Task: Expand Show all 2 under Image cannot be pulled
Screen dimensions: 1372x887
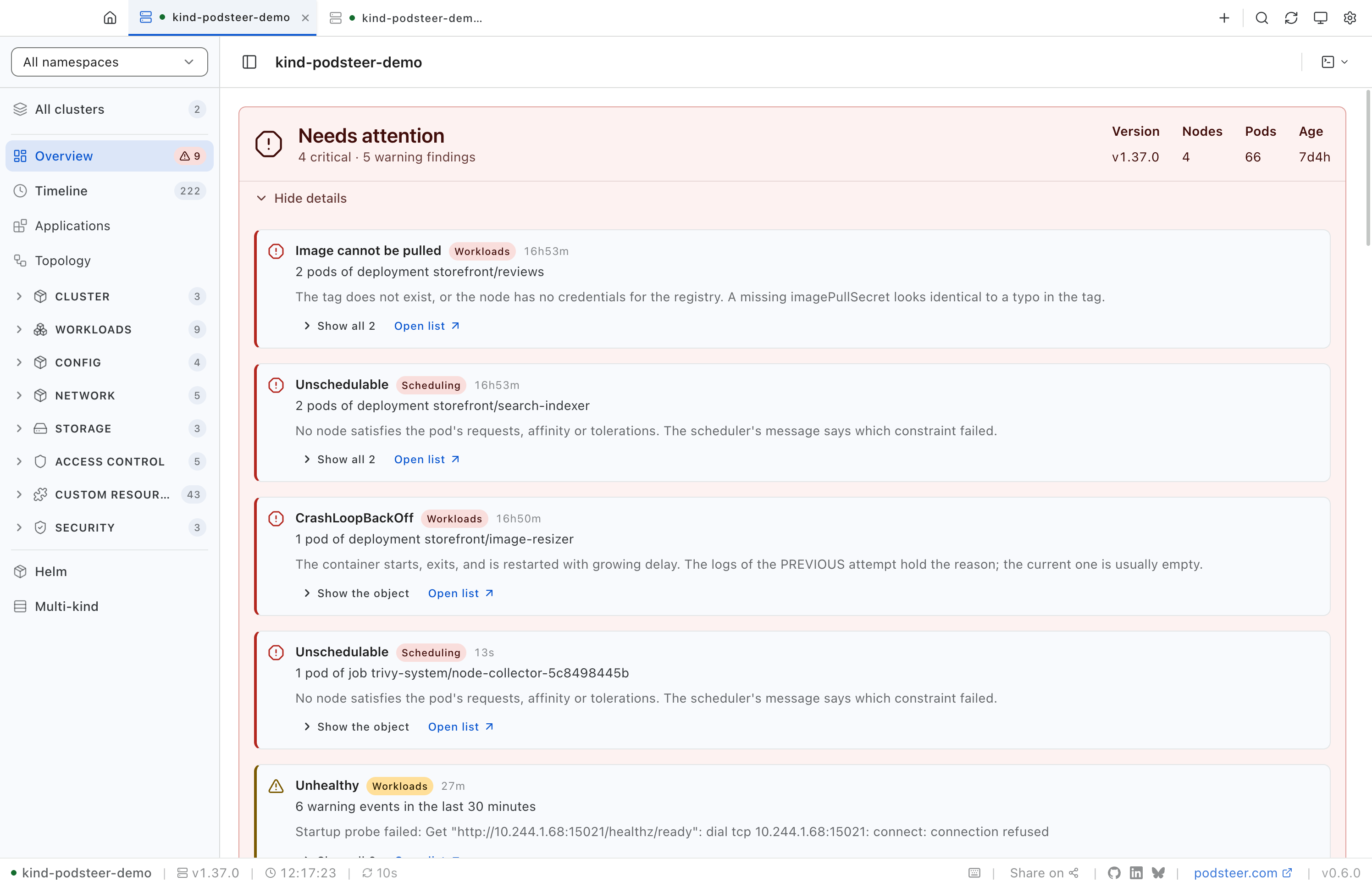Action: coord(340,326)
